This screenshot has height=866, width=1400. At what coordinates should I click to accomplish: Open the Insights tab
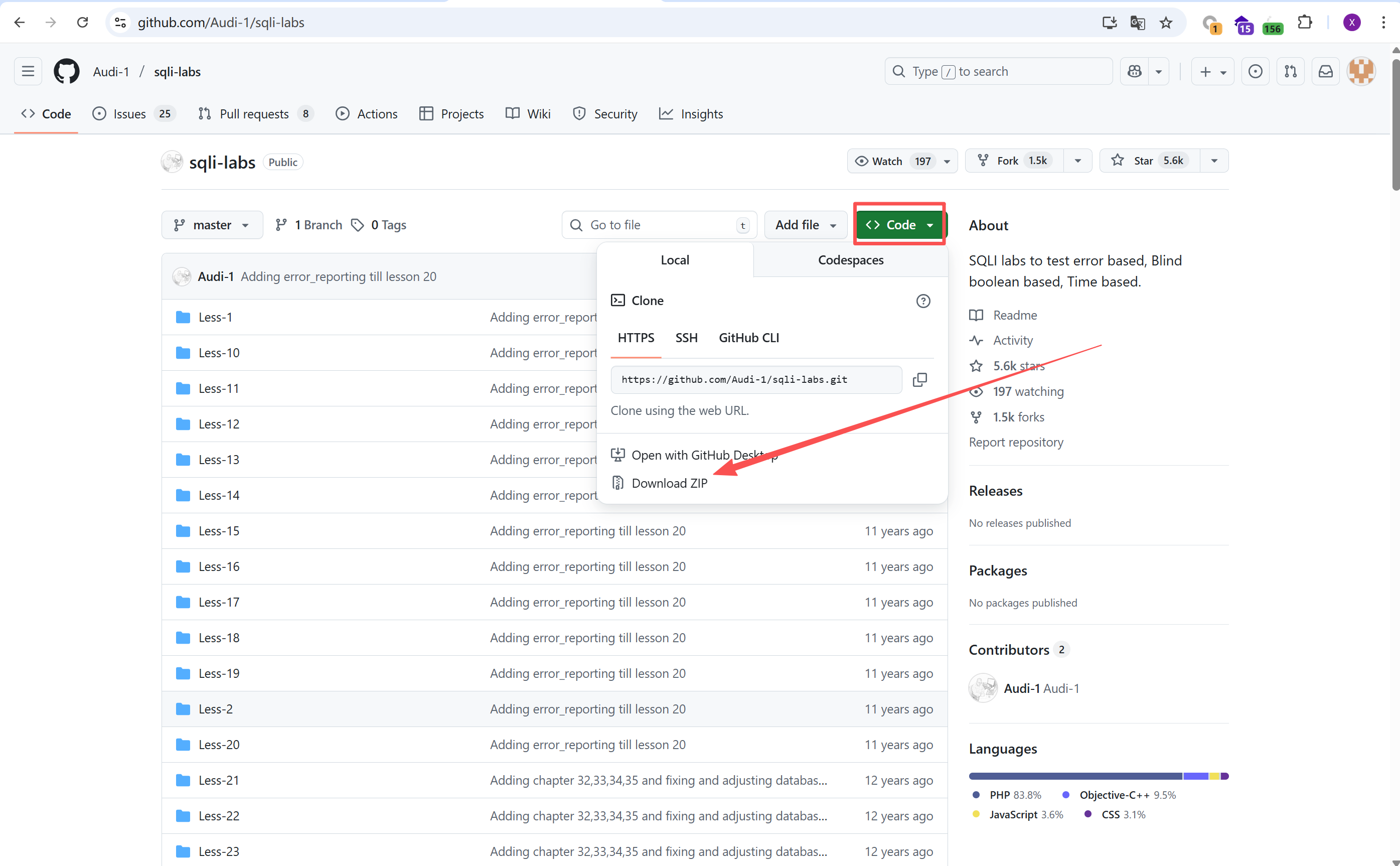click(691, 114)
